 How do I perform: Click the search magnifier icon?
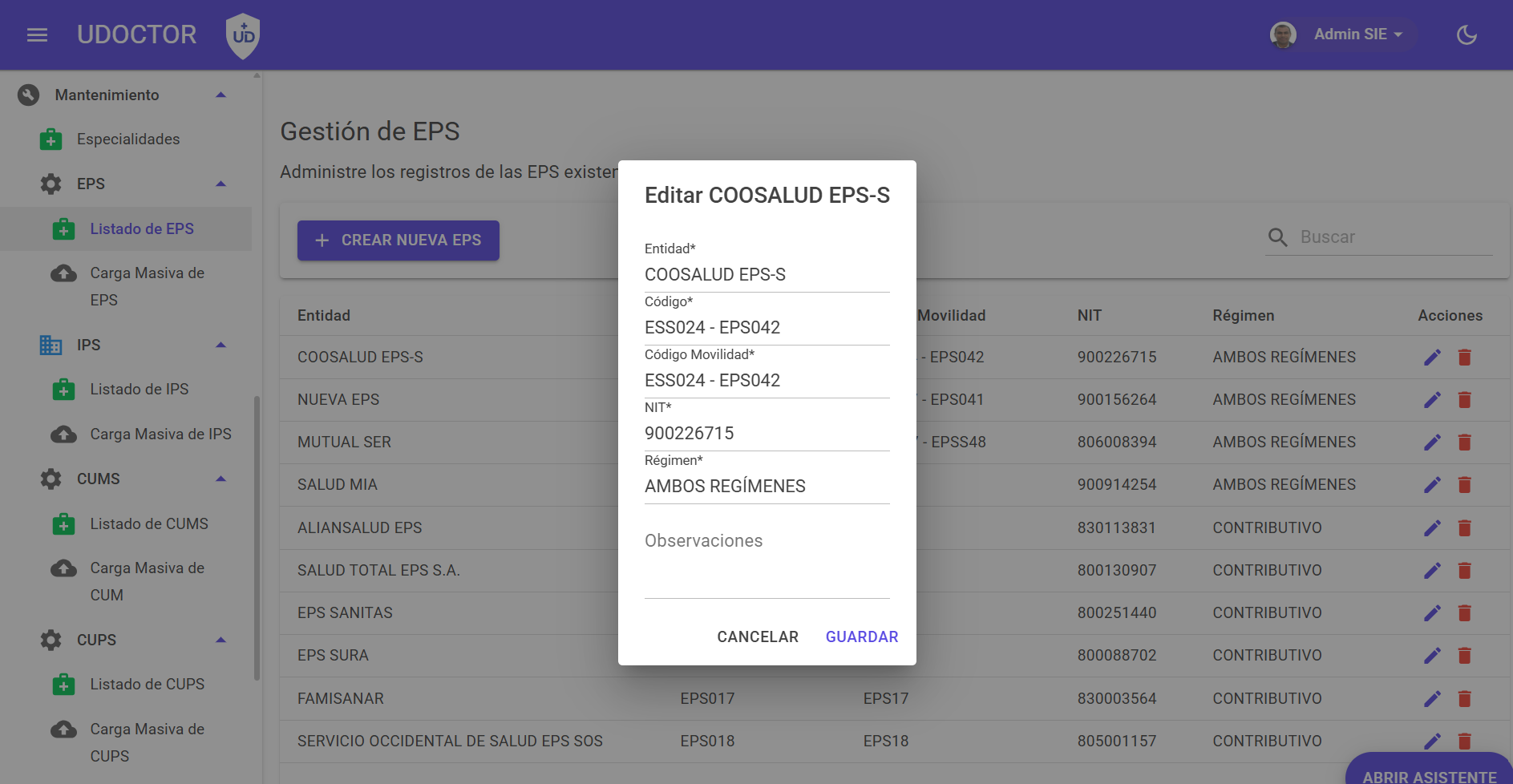pos(1278,237)
